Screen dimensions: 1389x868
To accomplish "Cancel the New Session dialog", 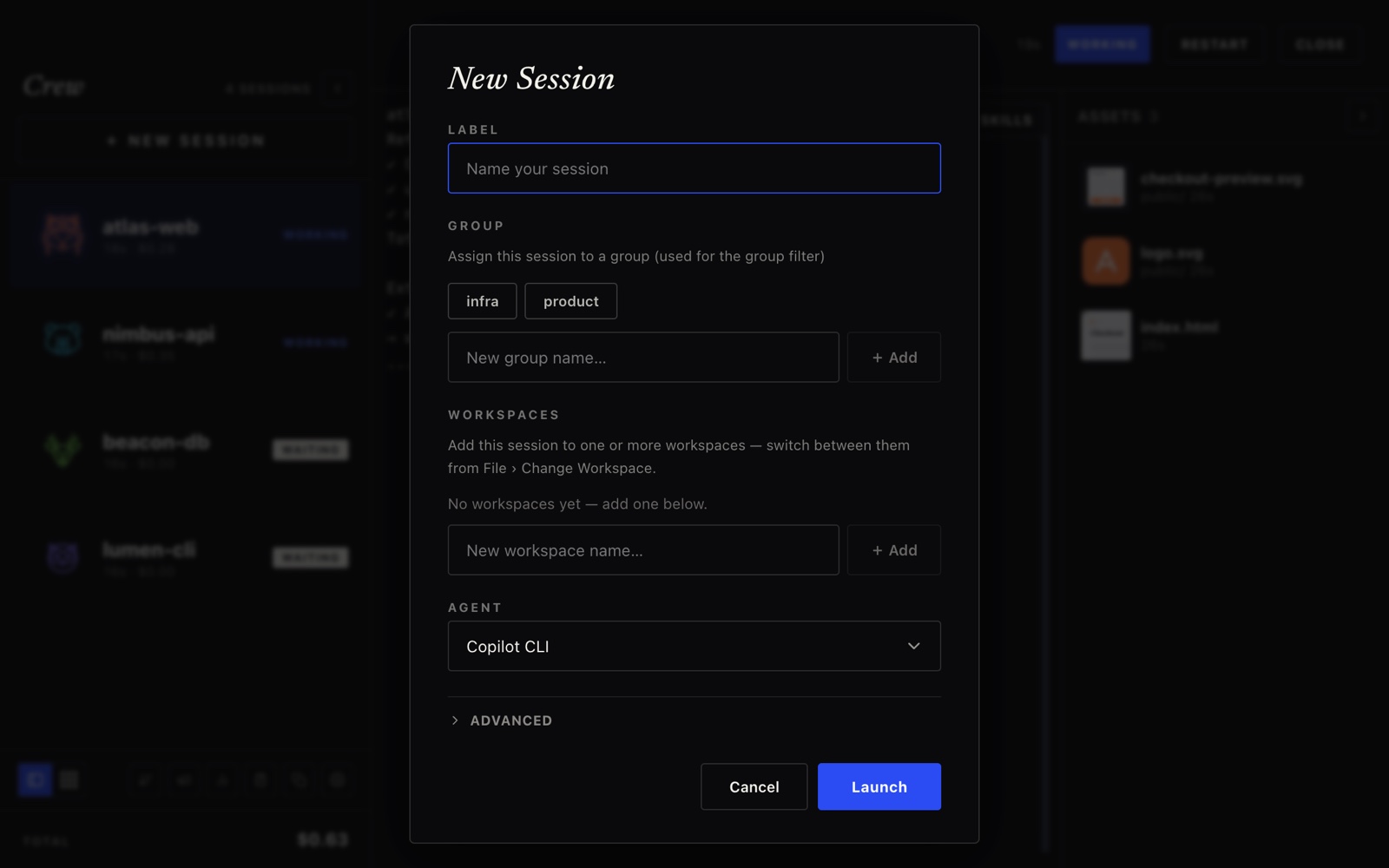I will click(754, 786).
